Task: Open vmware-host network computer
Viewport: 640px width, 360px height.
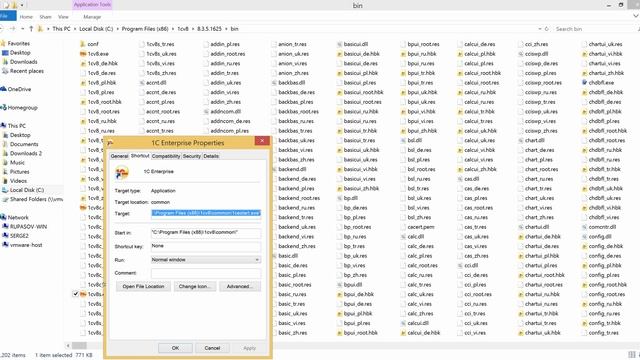Action: pos(26,245)
